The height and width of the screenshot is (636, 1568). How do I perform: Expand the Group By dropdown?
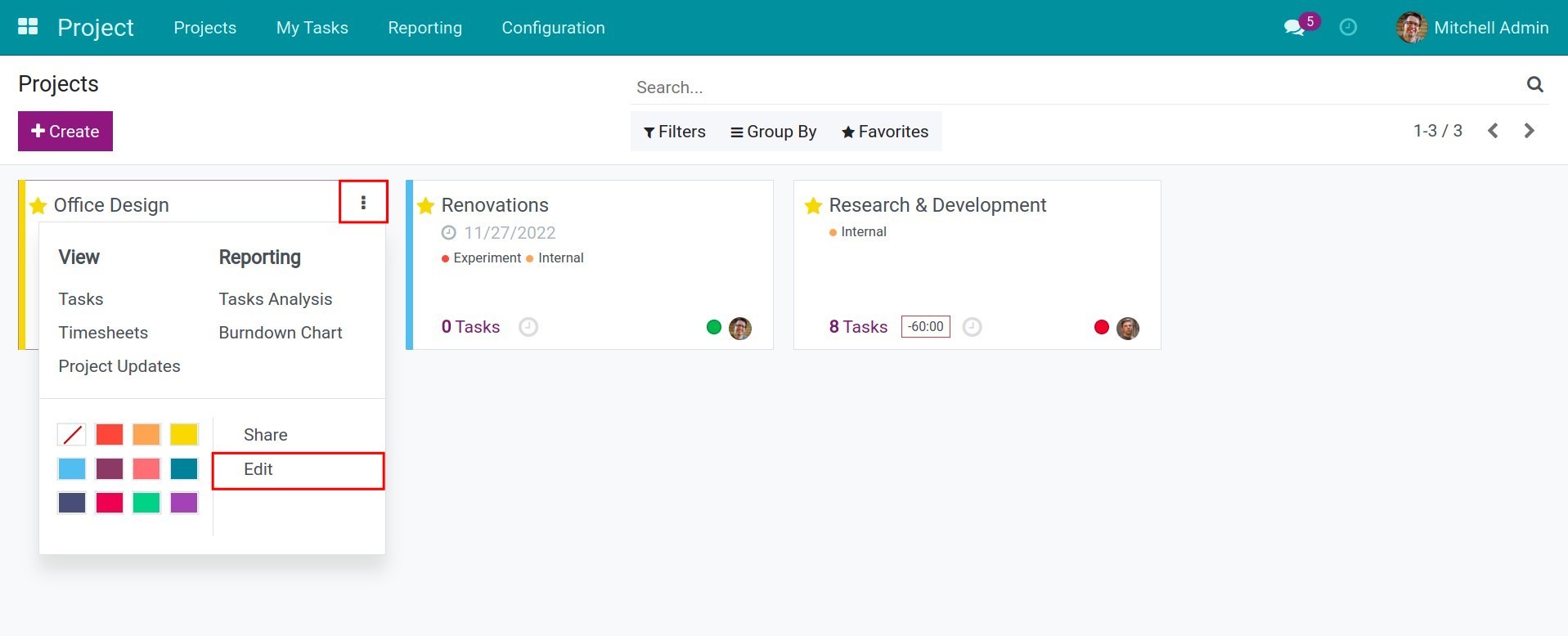[x=773, y=132]
